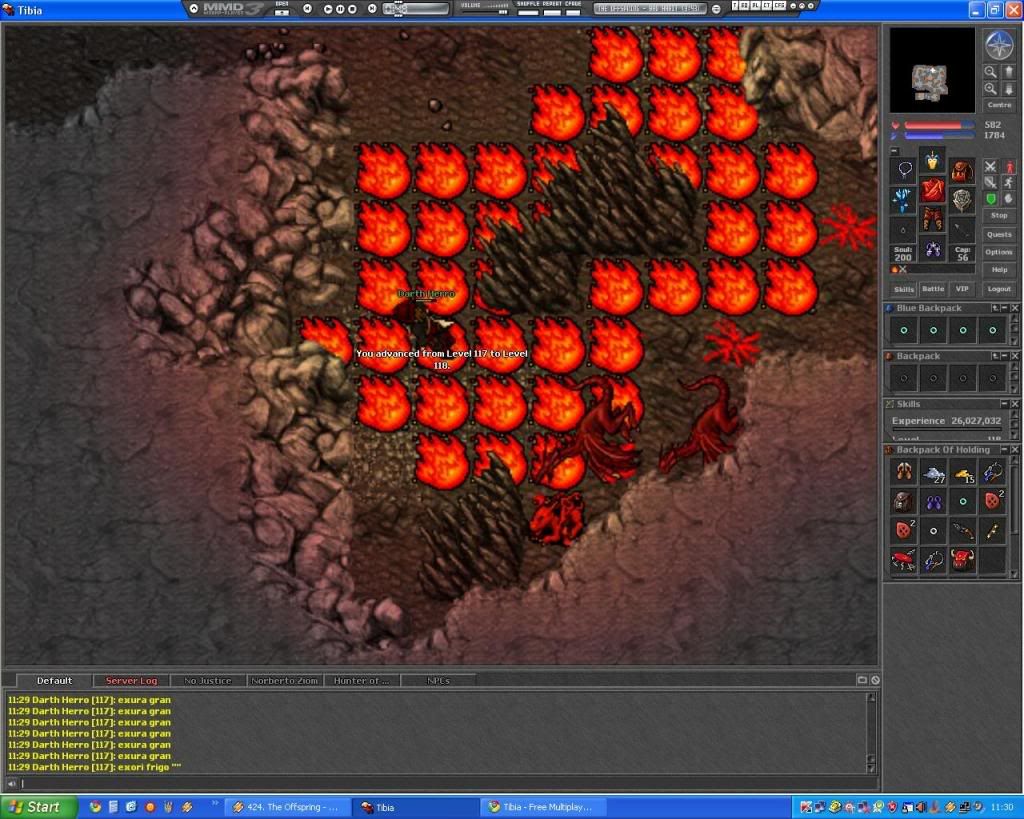Go up one level from Backpack container

(x=995, y=356)
